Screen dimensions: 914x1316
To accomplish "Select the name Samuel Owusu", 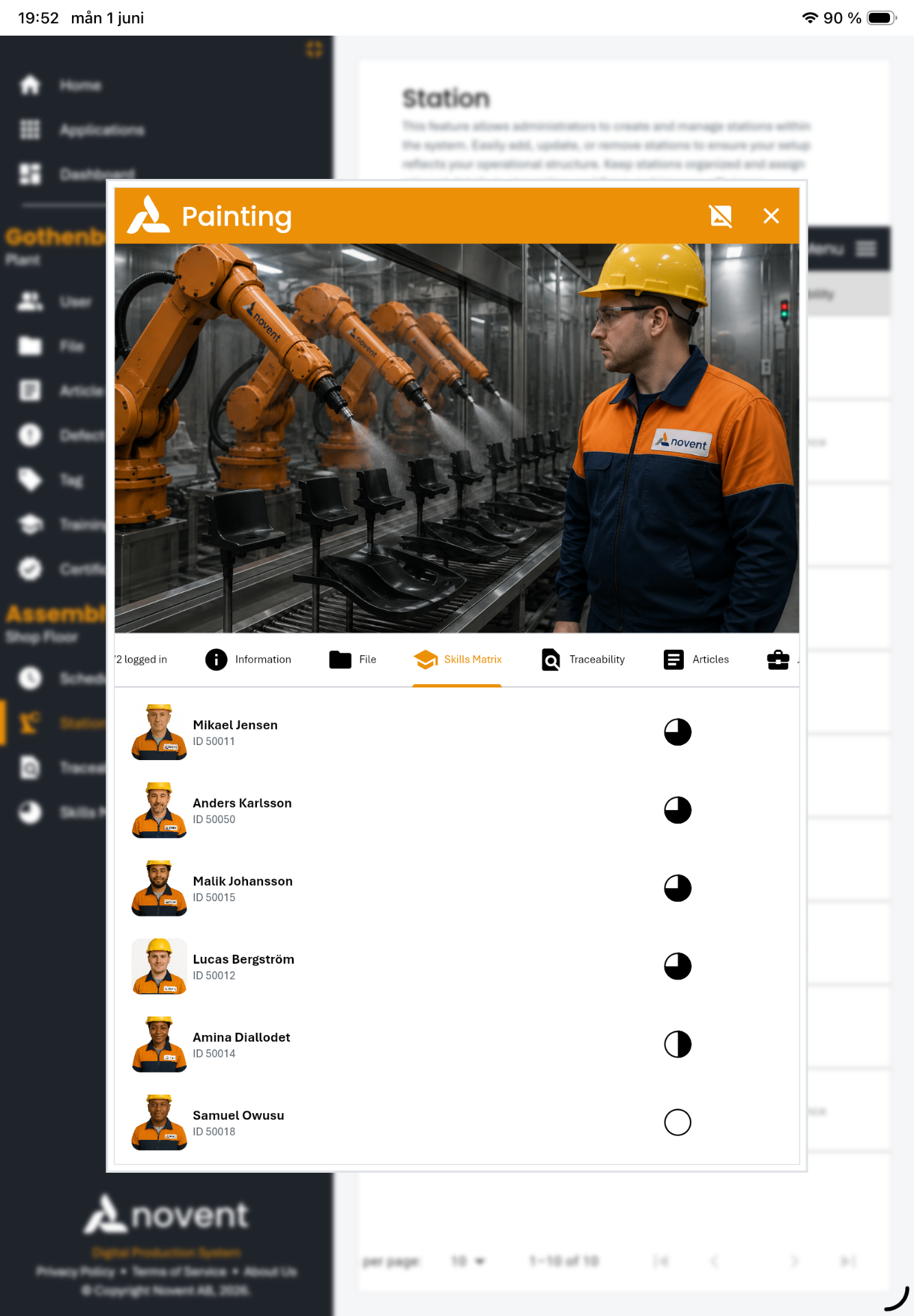I will coord(238,1116).
